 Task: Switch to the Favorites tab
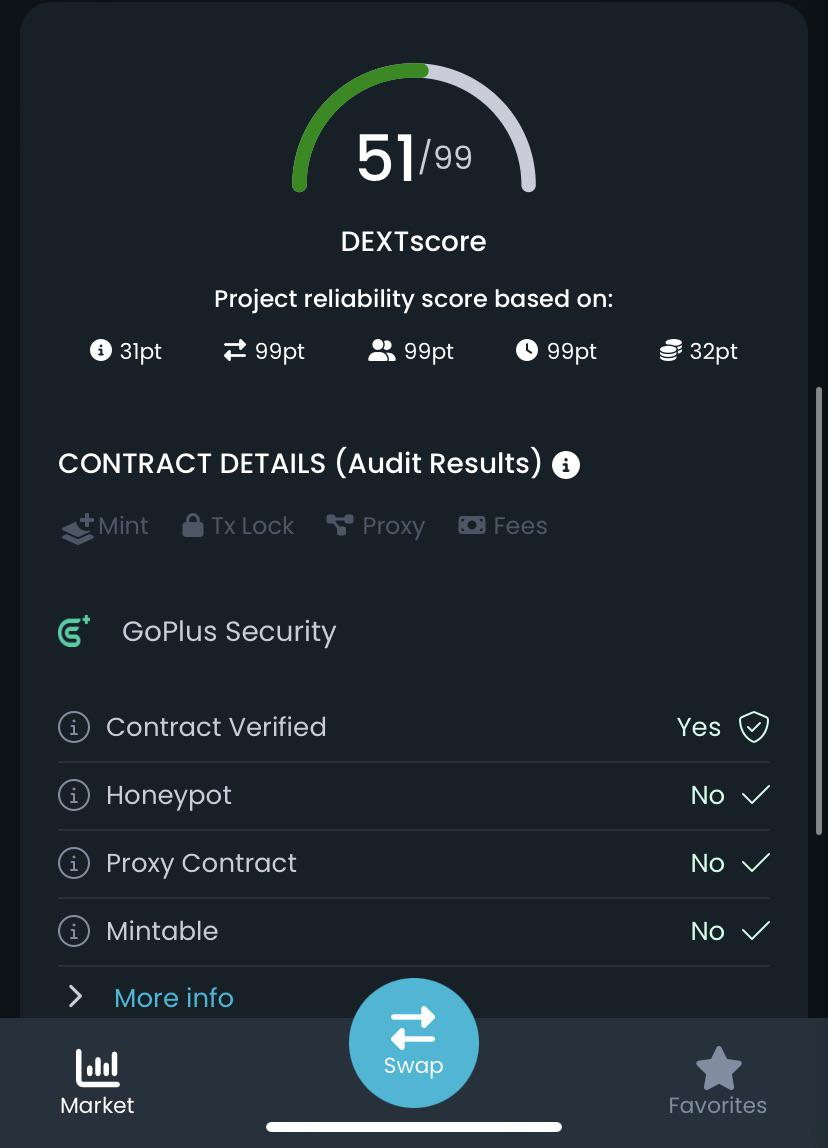(717, 1082)
